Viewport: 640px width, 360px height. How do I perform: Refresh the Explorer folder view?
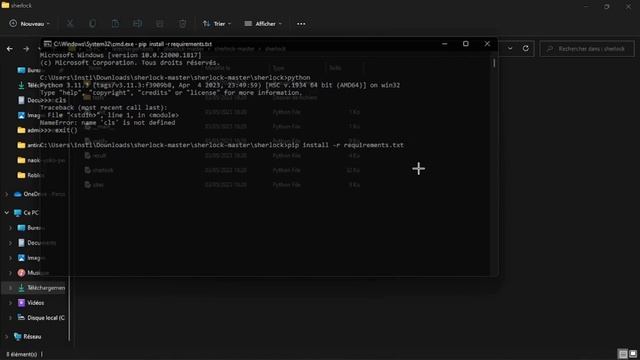click(526, 49)
